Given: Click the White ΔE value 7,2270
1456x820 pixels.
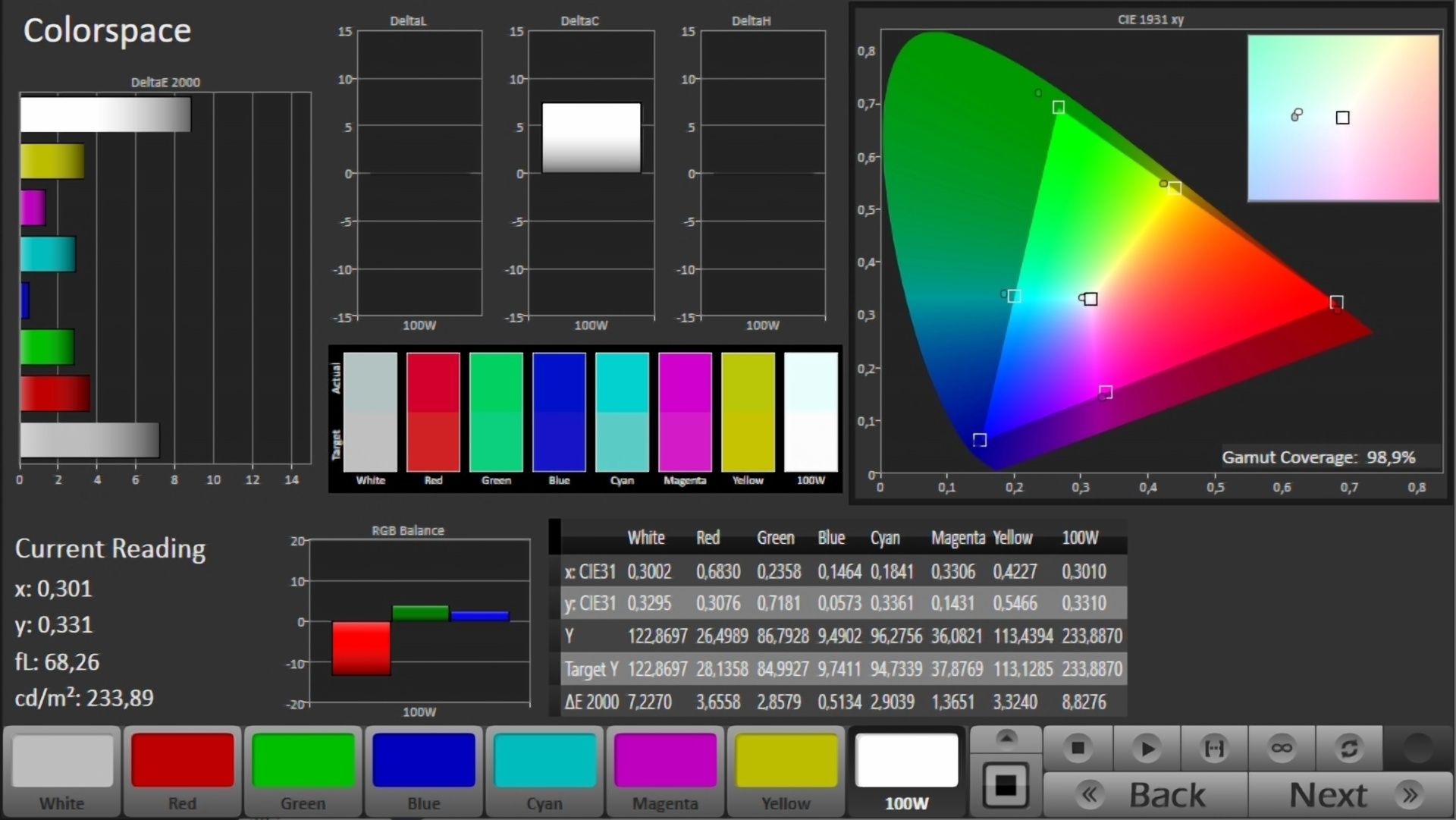Looking at the screenshot, I should pyautogui.click(x=649, y=702).
